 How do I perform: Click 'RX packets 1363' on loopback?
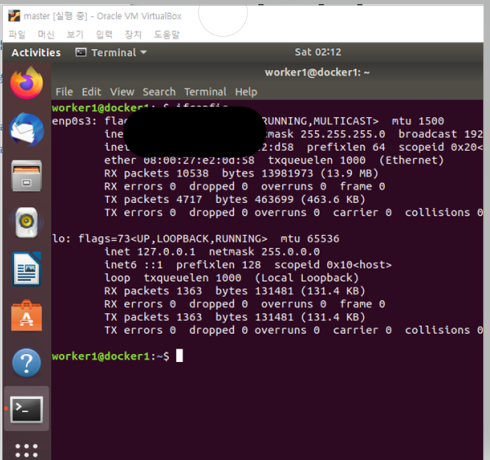153,291
